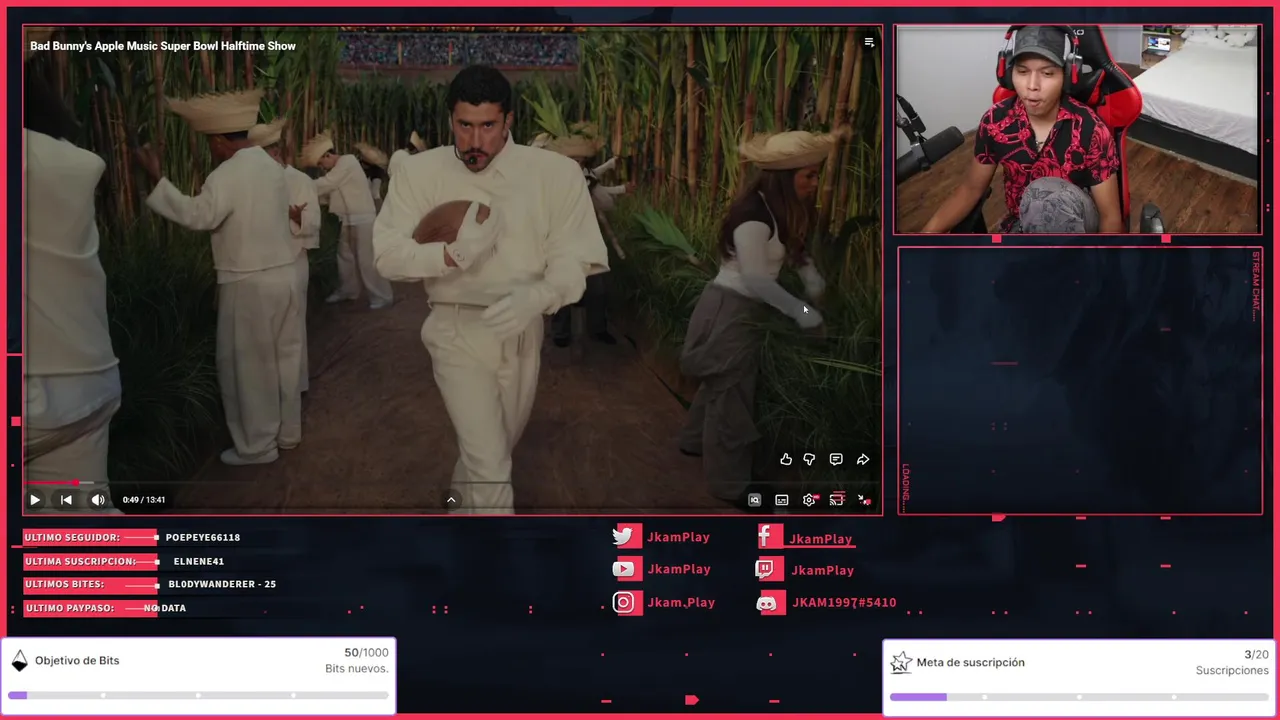Open the playlist menu icon in the player

tap(869, 42)
